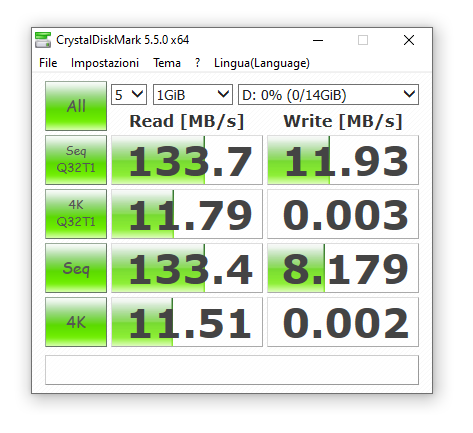Select the 4K Q32T1 read value 11.79

[x=187, y=214]
